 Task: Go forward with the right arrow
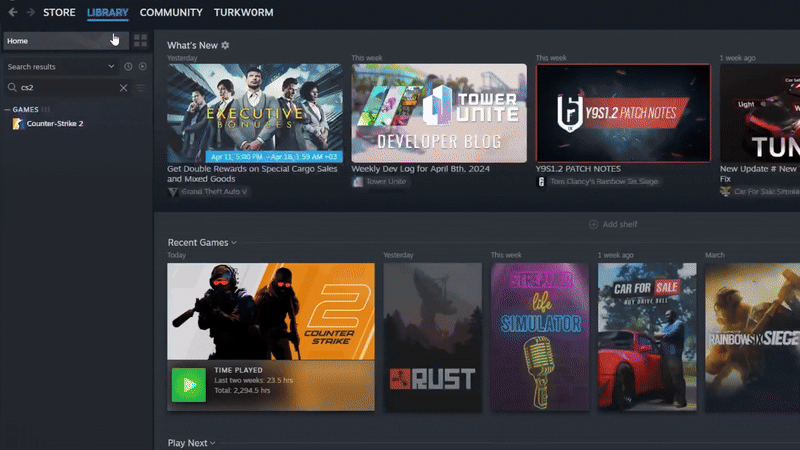[x=31, y=12]
